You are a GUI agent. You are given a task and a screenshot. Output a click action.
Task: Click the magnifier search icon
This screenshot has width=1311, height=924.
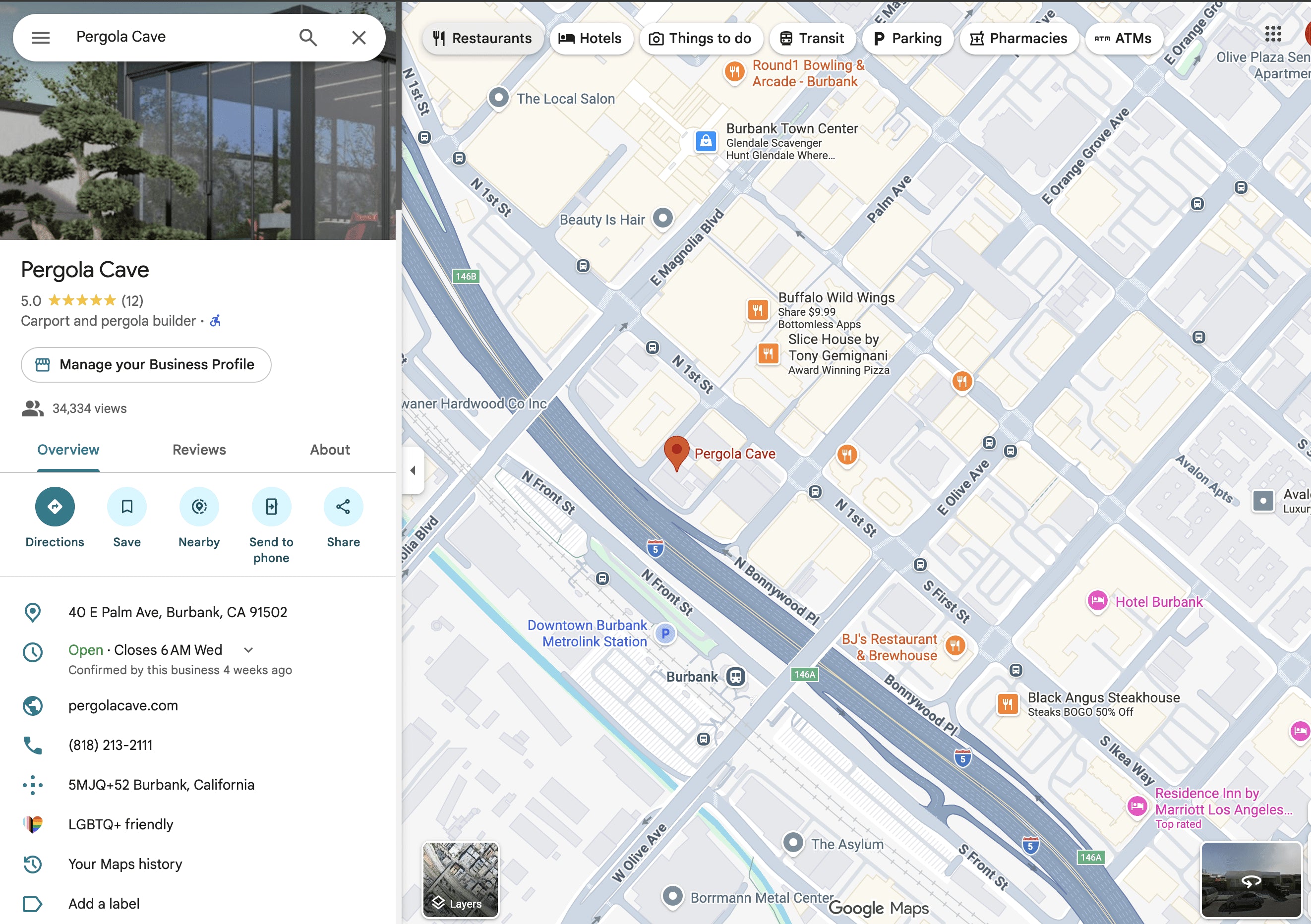click(308, 38)
